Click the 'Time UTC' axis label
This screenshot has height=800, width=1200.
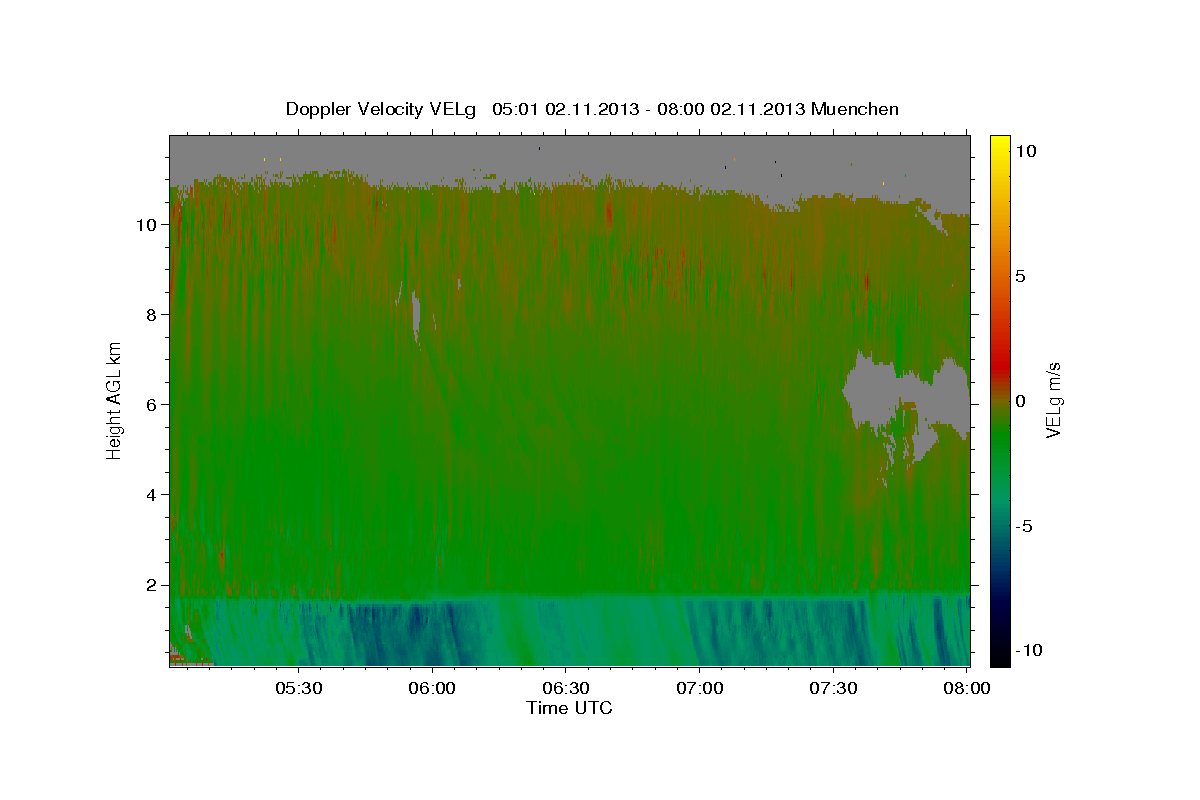569,708
